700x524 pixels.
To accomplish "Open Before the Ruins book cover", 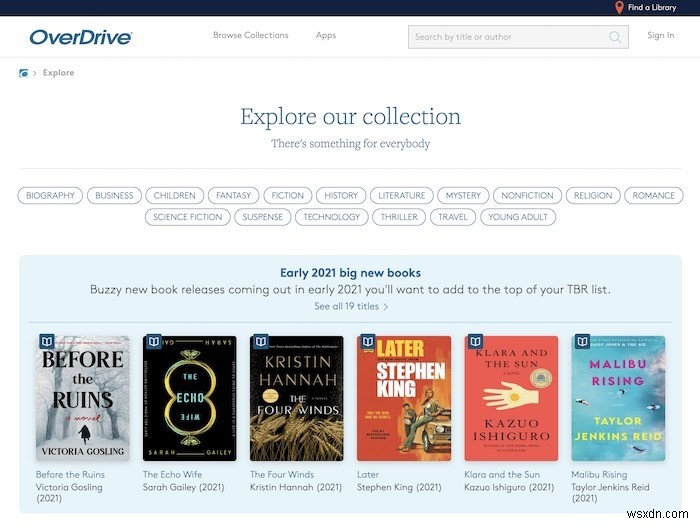I will (83, 398).
